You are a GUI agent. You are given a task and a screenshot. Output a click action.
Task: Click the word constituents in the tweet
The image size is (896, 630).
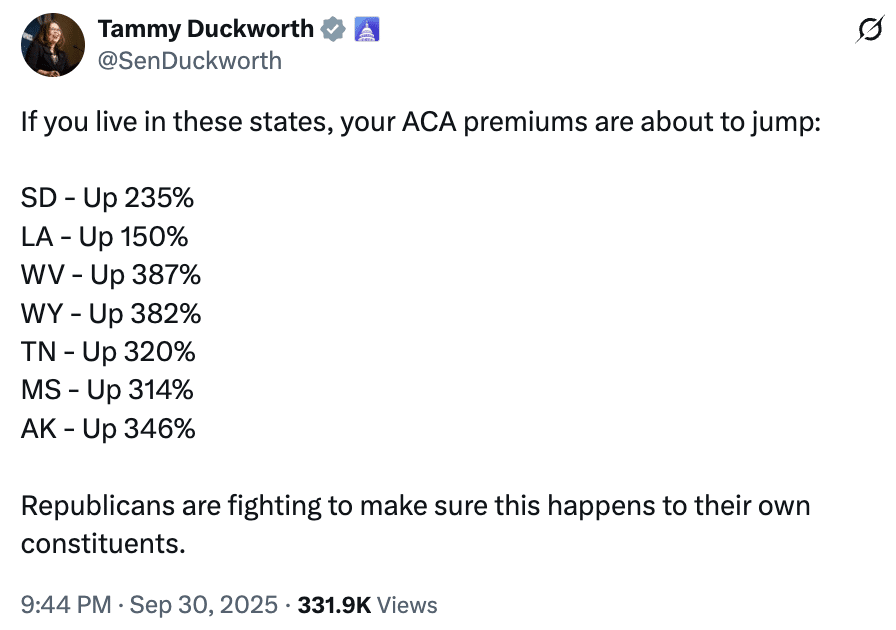[103, 544]
